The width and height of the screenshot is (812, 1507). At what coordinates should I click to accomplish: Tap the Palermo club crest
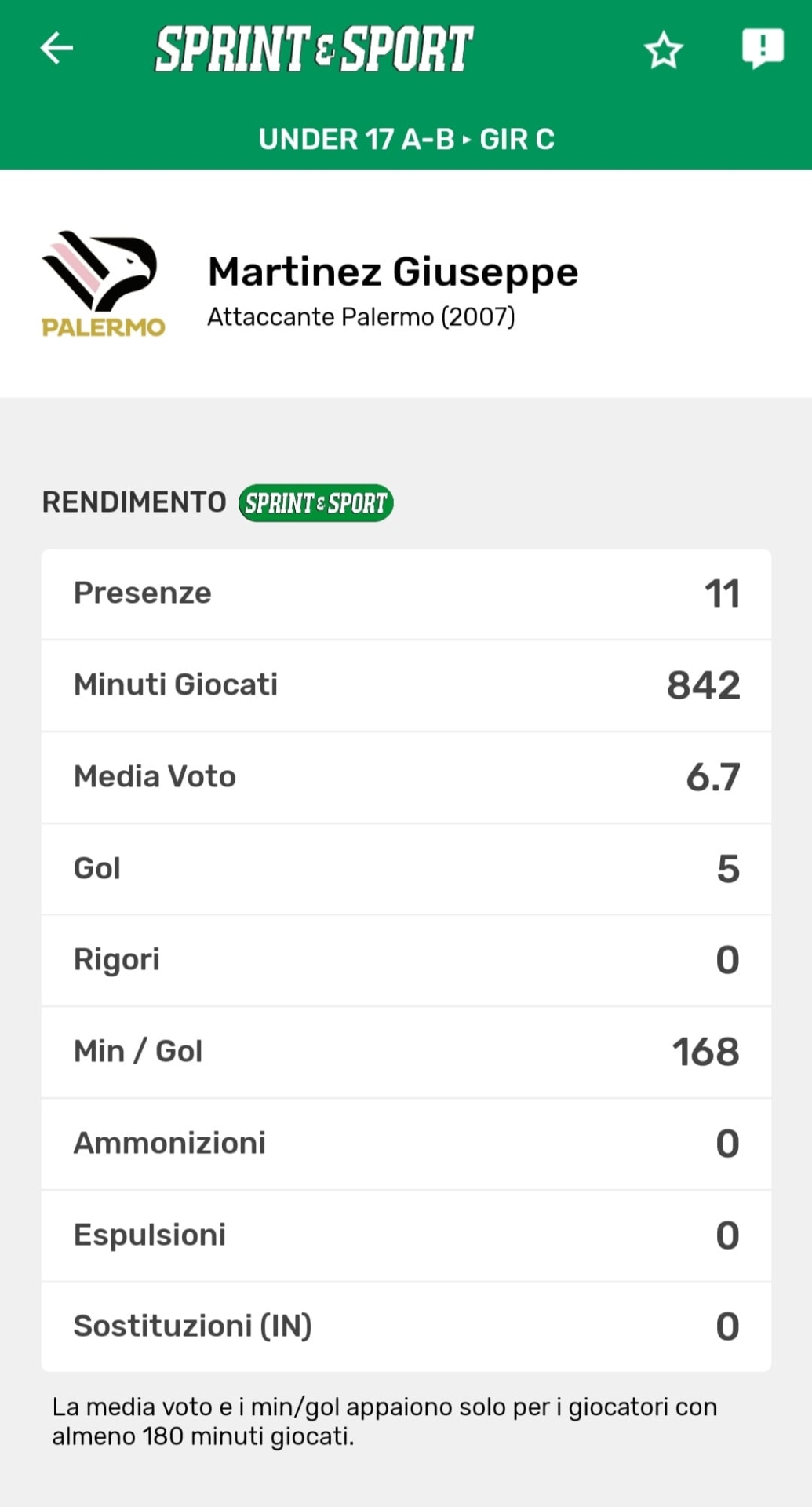103,284
